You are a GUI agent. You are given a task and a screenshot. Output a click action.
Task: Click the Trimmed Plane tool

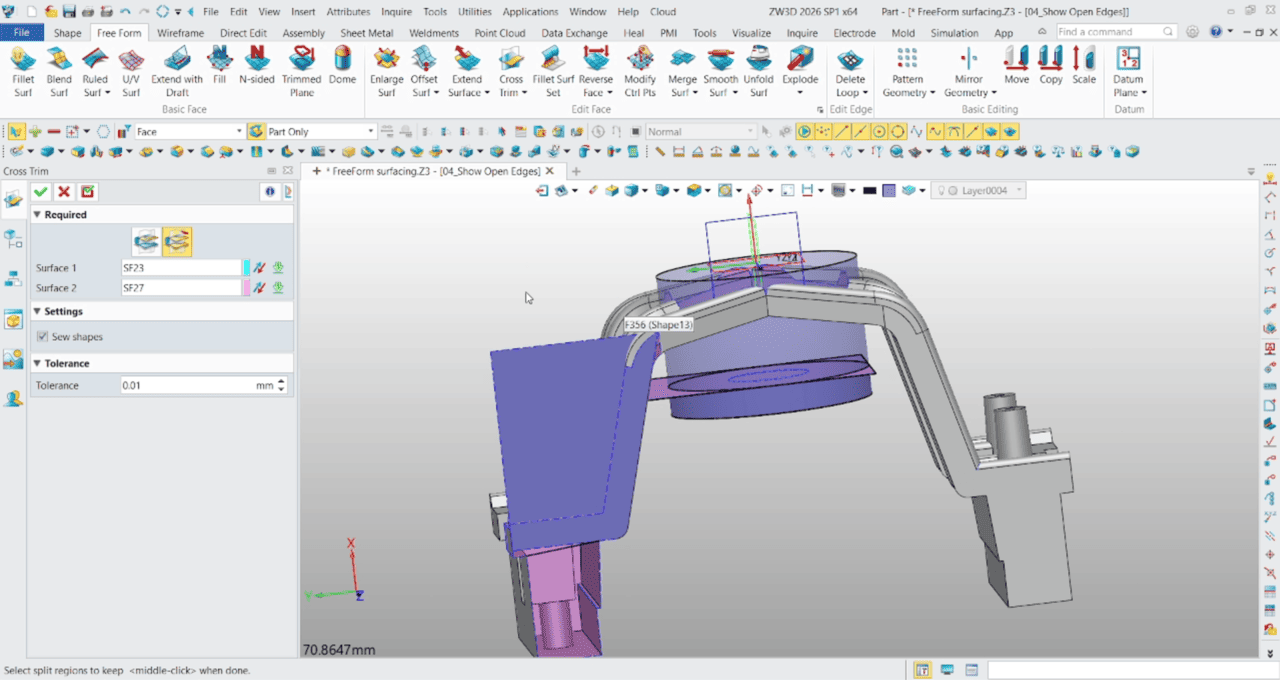tap(301, 71)
